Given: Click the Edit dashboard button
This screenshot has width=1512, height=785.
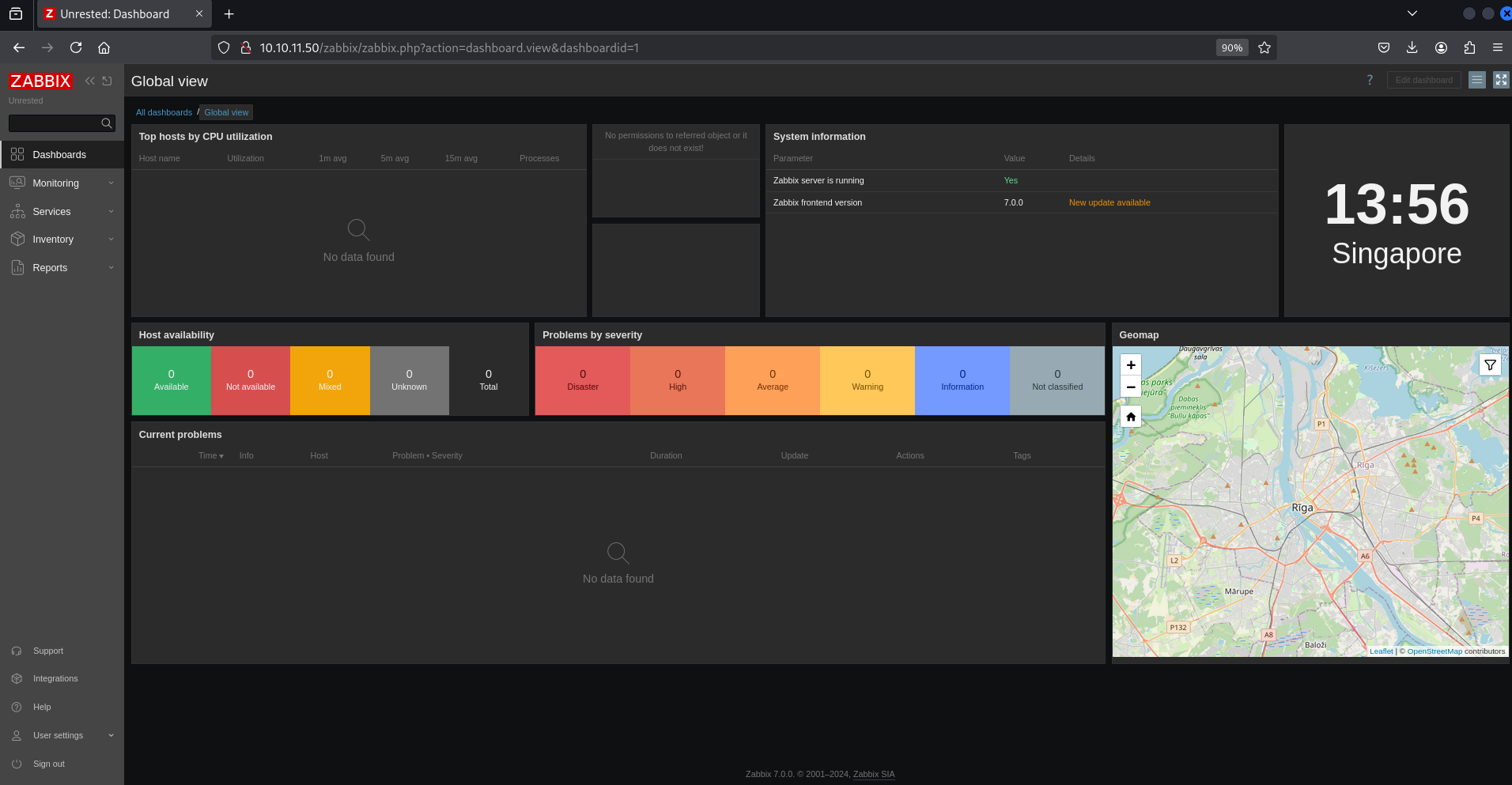Looking at the screenshot, I should point(1423,80).
